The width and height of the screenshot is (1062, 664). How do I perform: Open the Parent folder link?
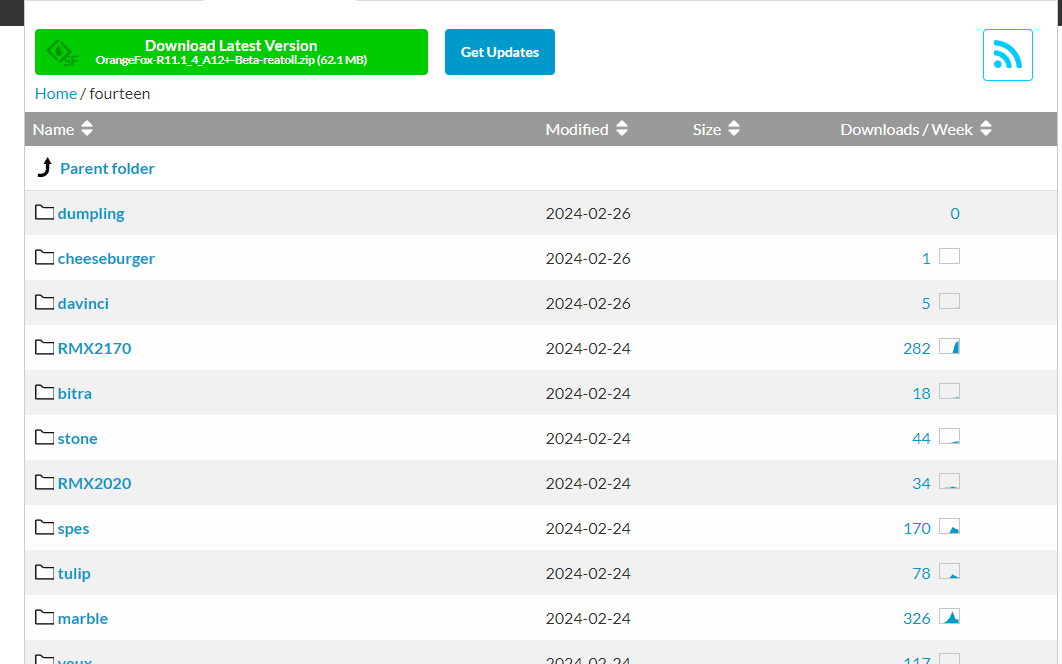coord(107,169)
